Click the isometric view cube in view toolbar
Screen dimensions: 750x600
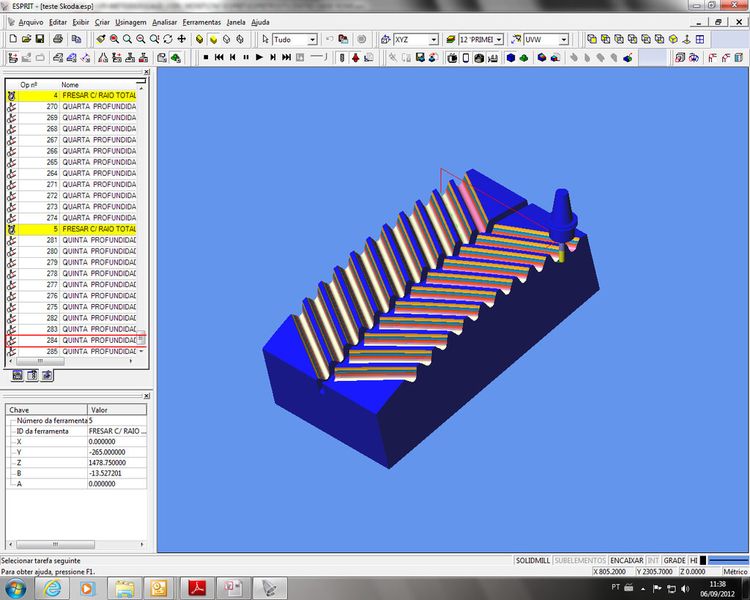coord(673,39)
